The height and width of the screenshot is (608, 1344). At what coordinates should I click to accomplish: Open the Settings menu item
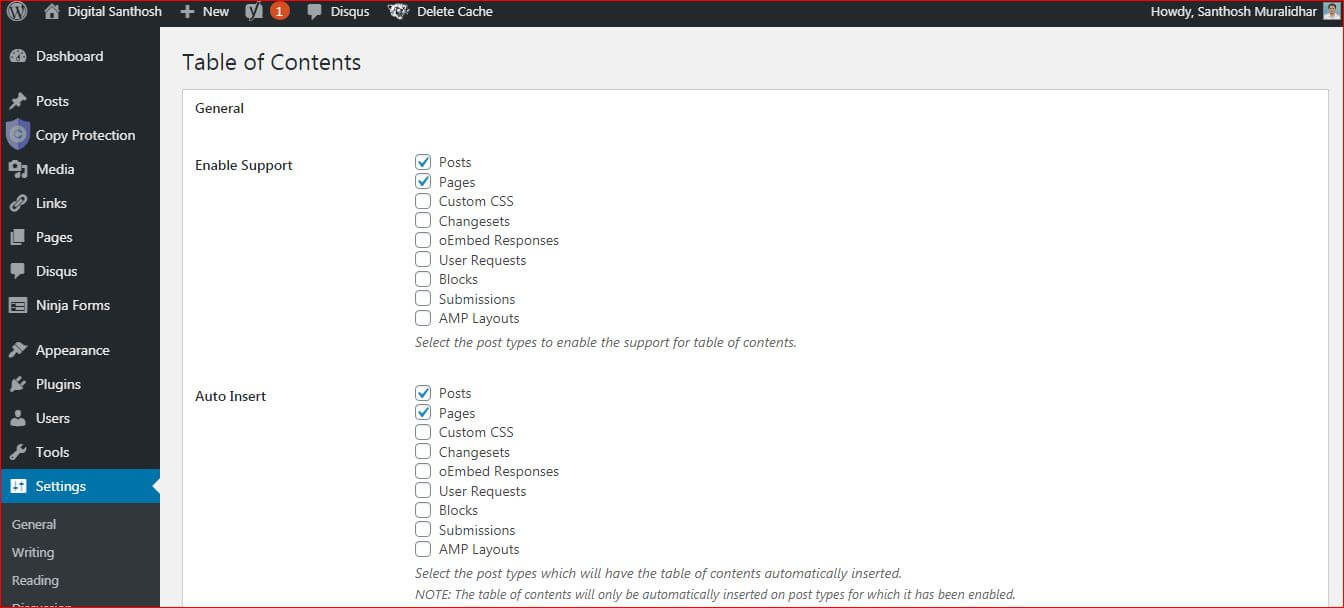coord(80,486)
